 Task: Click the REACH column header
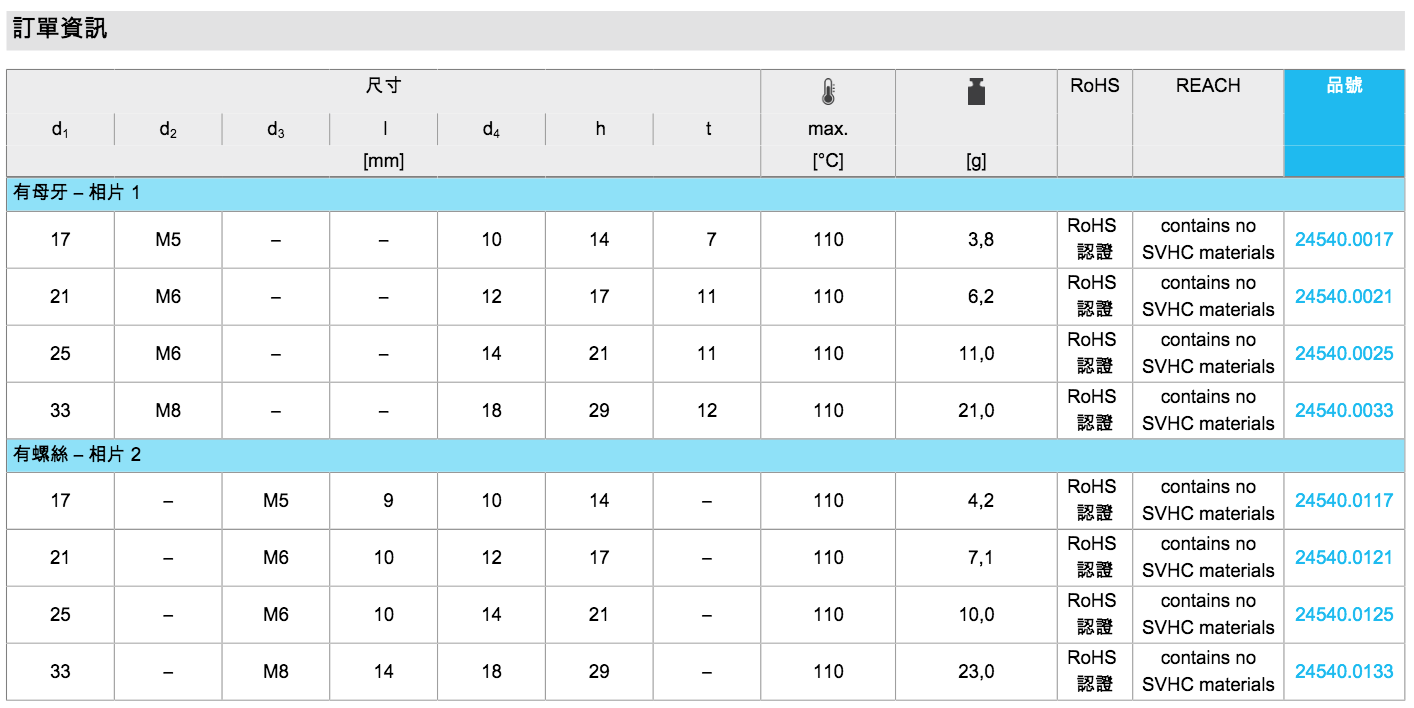1208,86
